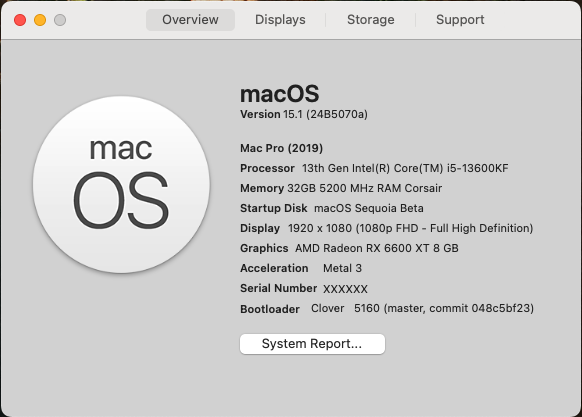The image size is (582, 417).
Task: Click the Mac Pro (2019) model name
Action: coord(281,148)
